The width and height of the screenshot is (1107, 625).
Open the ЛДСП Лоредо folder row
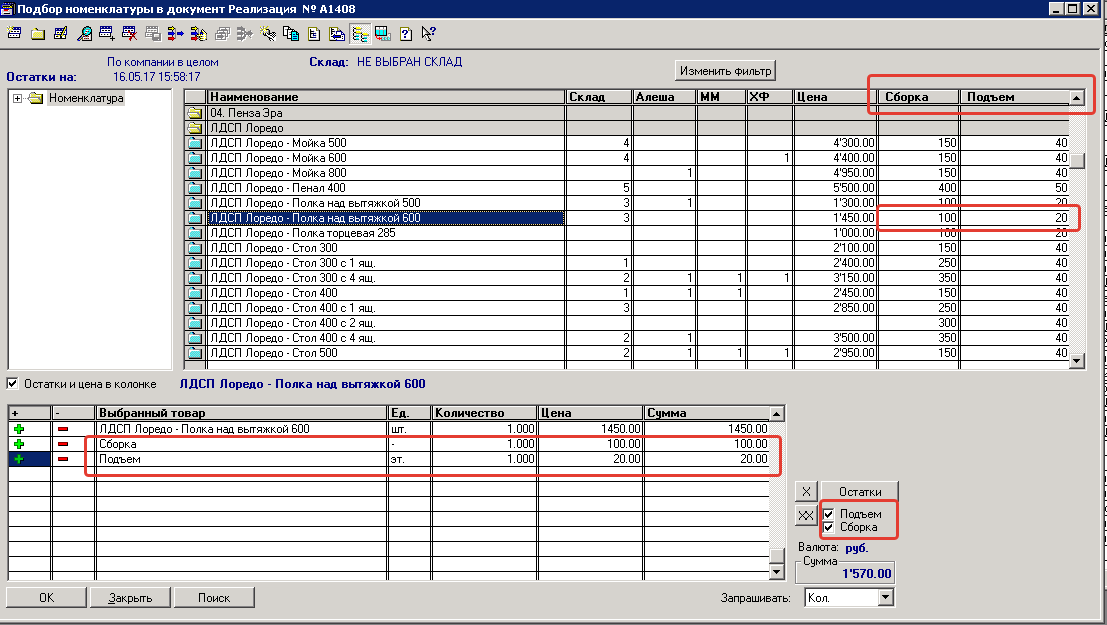(x=246, y=128)
